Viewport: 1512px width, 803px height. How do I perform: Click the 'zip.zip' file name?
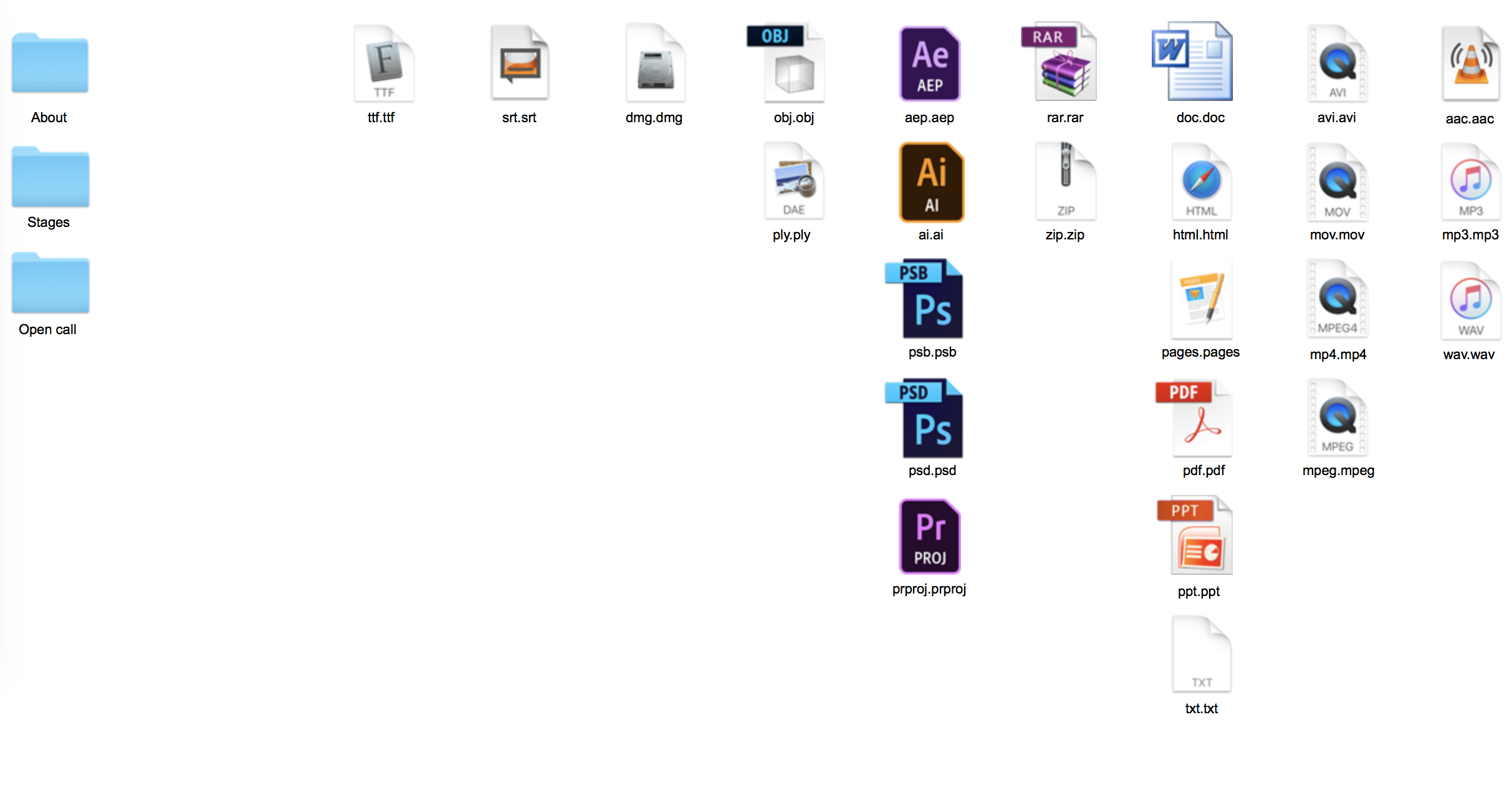tap(1065, 234)
